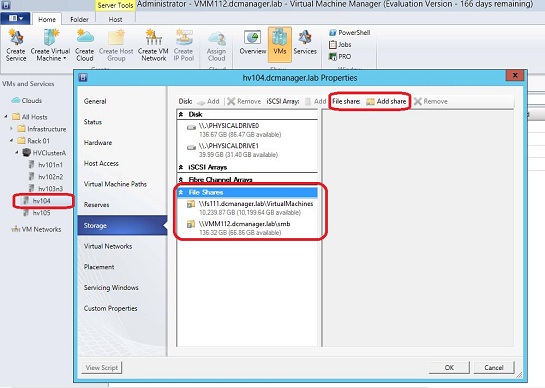Viewport: 545px width, 388px height.
Task: Select Clouds in the navigation tree
Action: pos(27,100)
